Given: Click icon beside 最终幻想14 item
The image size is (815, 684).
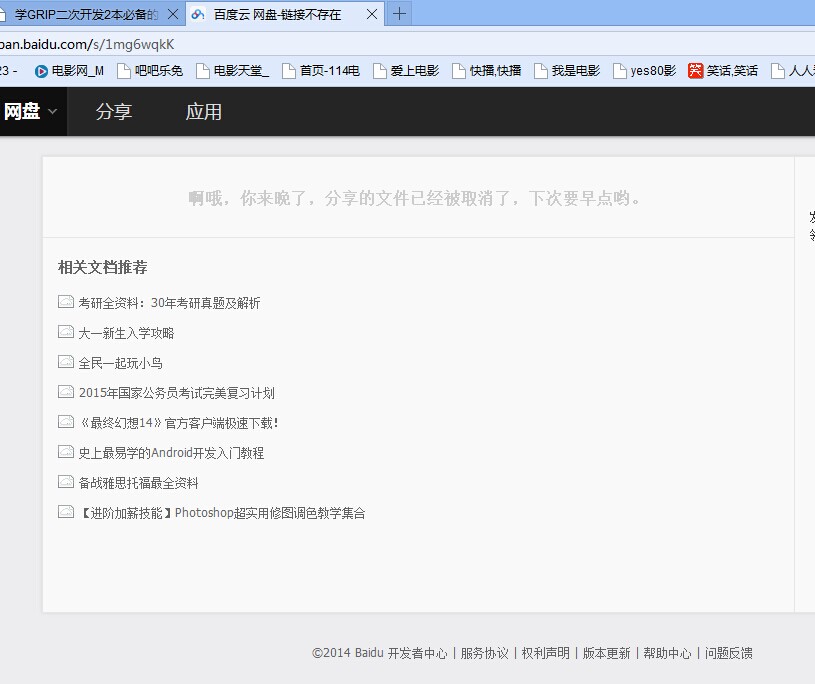Looking at the screenshot, I should point(65,422).
